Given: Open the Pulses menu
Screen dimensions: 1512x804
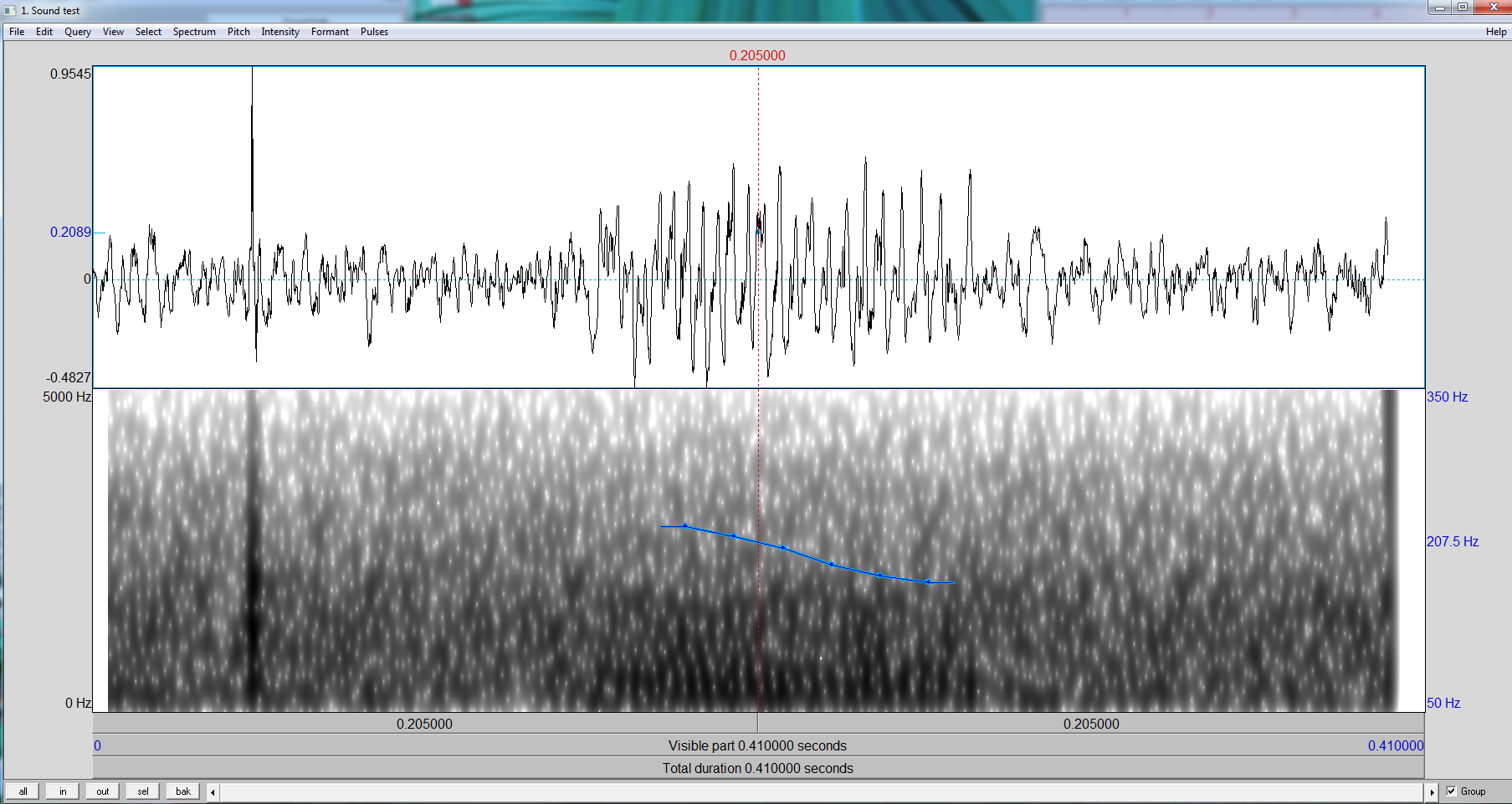Looking at the screenshot, I should 374,32.
